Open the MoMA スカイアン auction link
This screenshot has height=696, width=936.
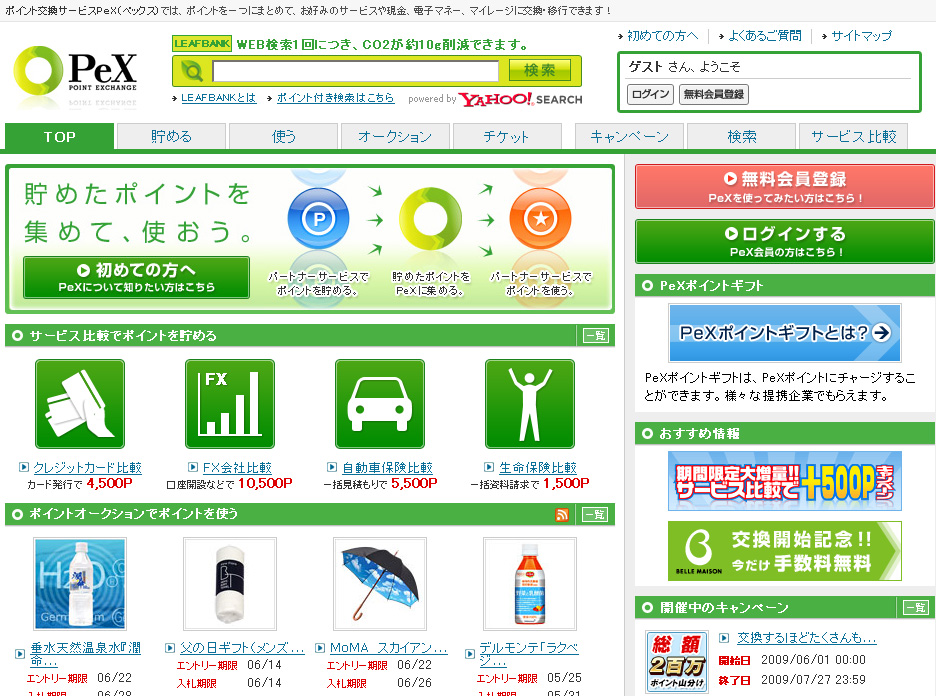click(389, 648)
